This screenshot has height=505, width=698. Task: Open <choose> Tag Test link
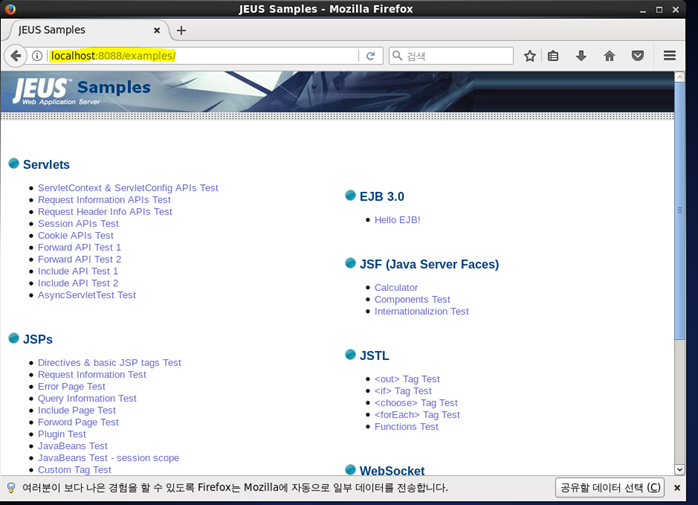[416, 403]
